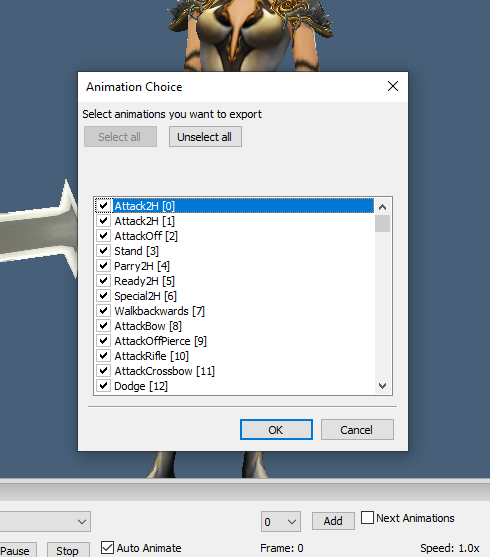Select the Ready2H [5] list row
Image resolution: width=490 pixels, height=557 pixels.
pyautogui.click(x=235, y=281)
